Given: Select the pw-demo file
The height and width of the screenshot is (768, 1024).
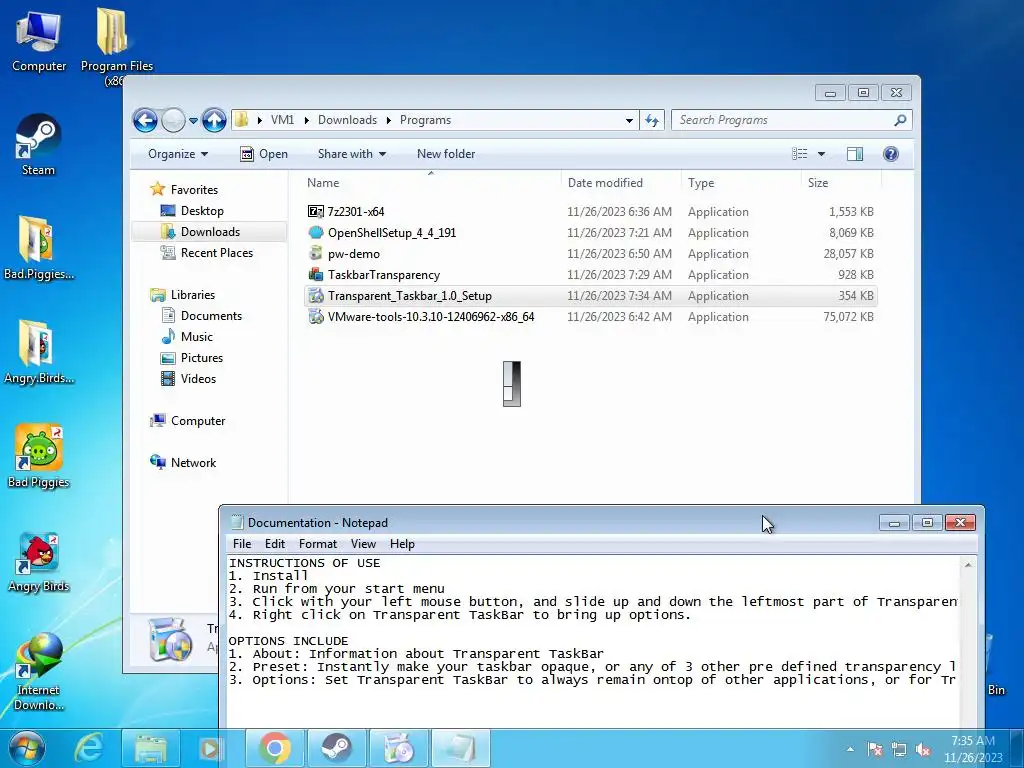Looking at the screenshot, I should click(590, 253).
